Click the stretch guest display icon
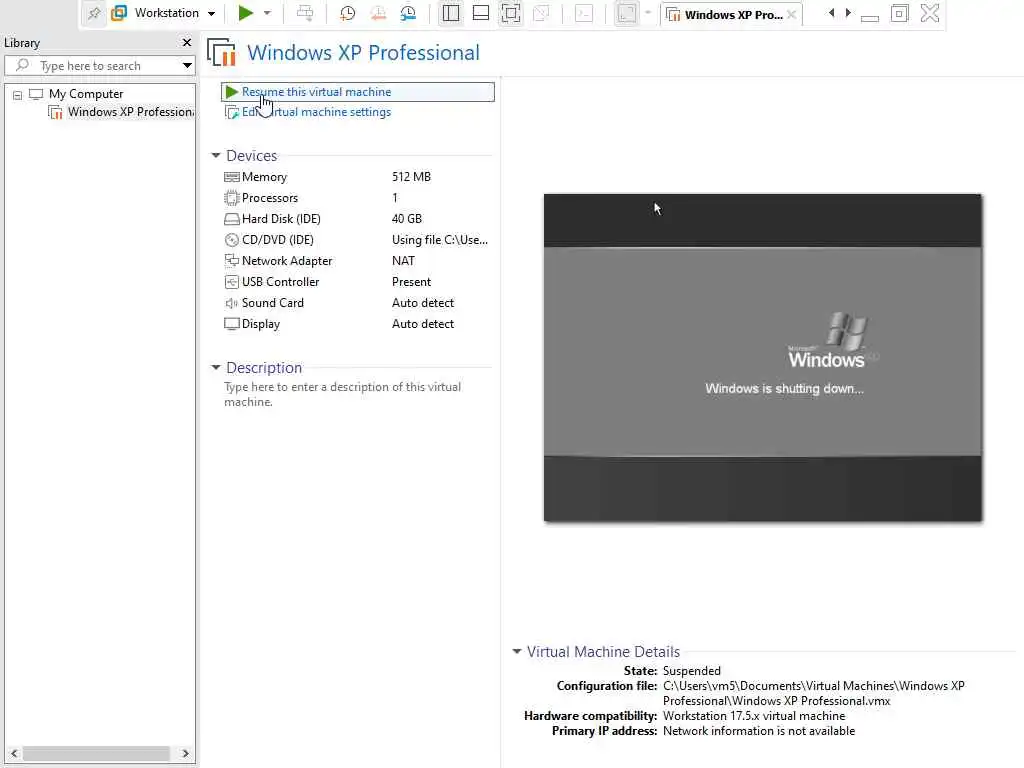1024x768 pixels. [626, 13]
